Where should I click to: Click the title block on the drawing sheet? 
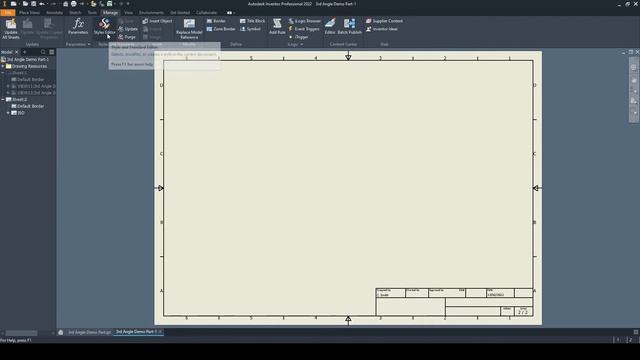tap(454, 302)
